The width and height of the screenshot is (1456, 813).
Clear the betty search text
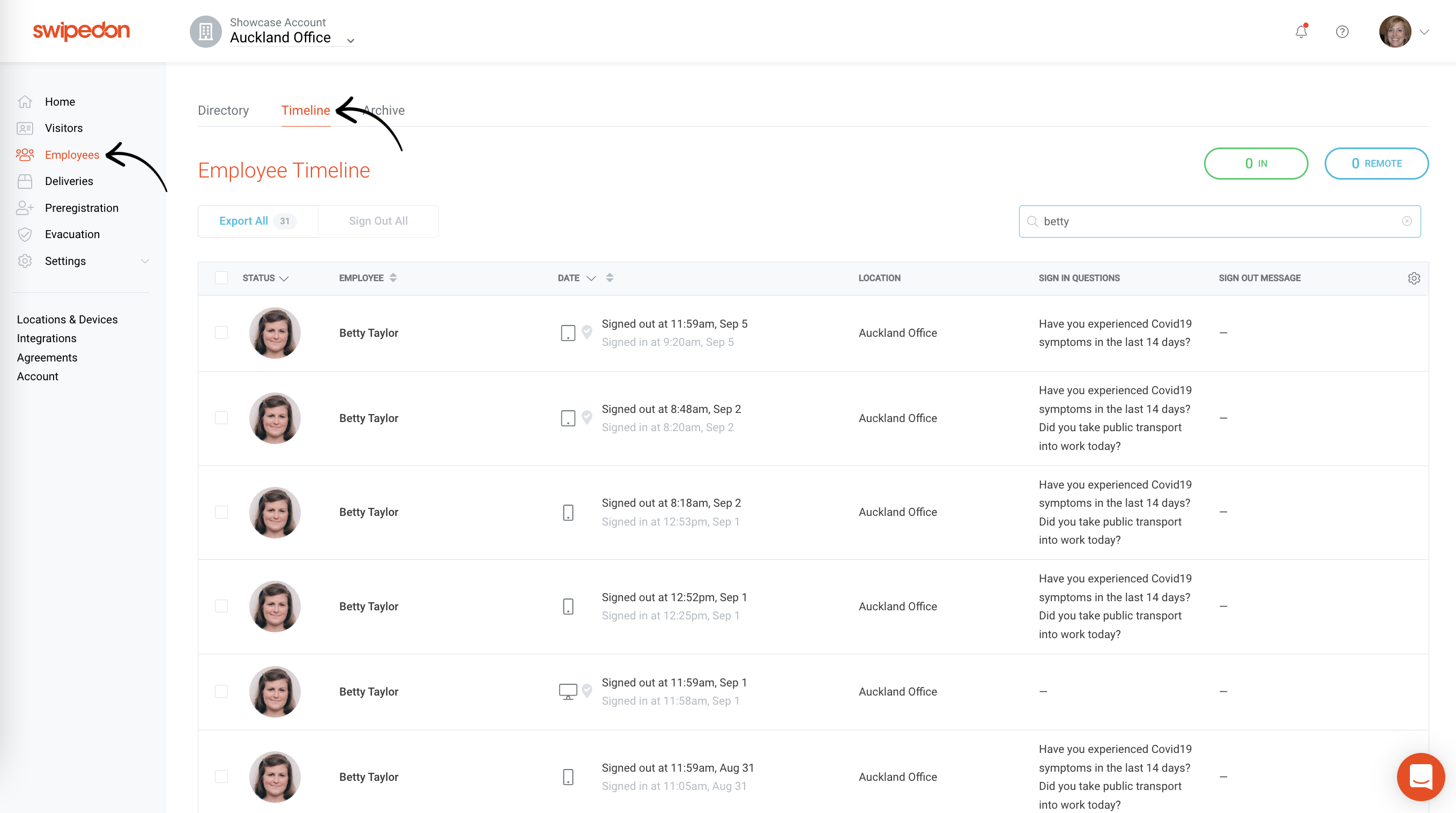pos(1407,221)
